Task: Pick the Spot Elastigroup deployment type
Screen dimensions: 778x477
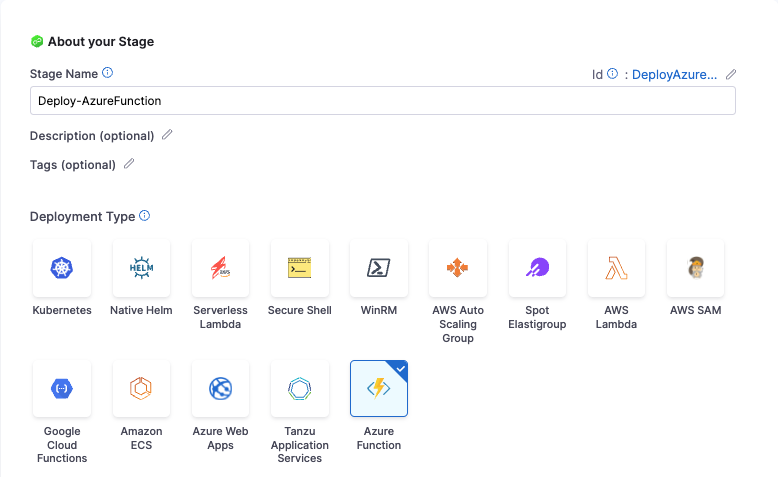Action: click(537, 268)
